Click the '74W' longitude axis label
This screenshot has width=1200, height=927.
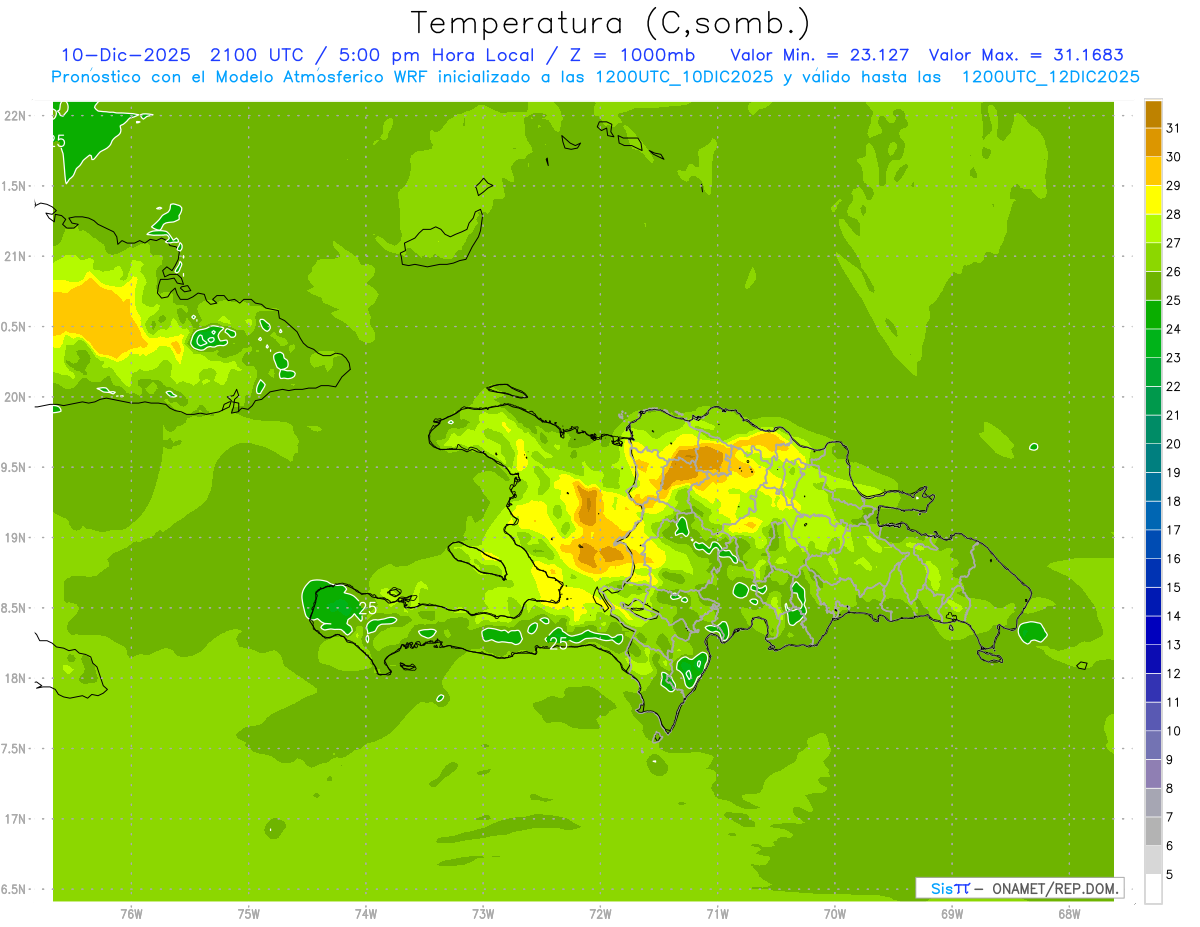366,914
